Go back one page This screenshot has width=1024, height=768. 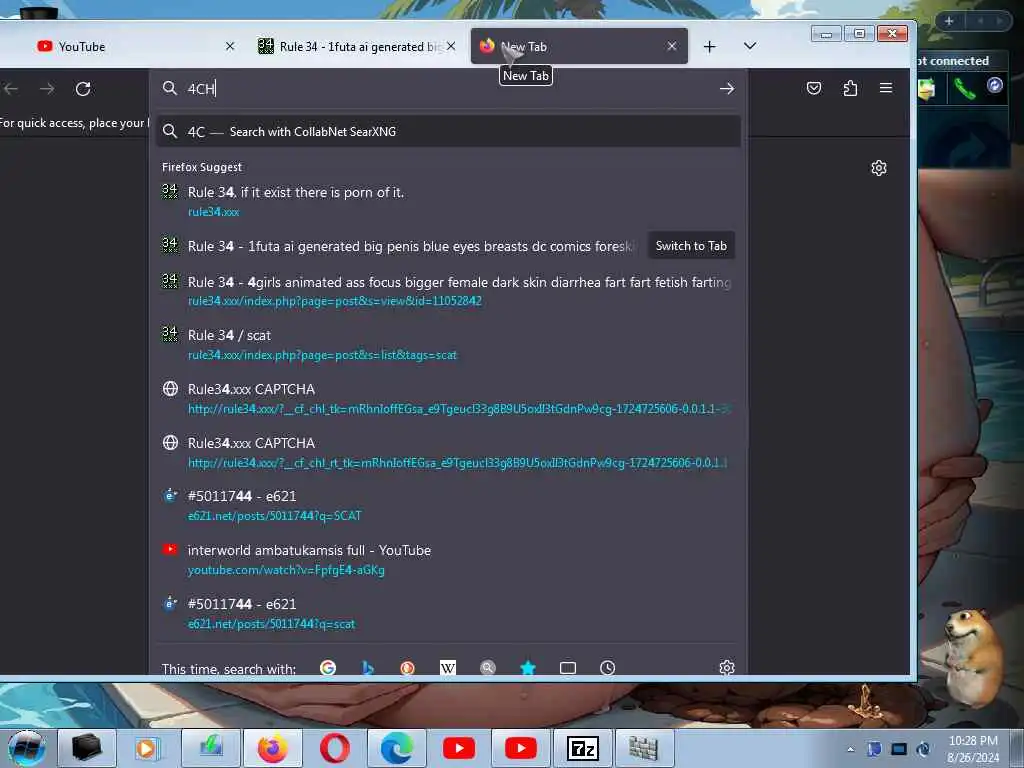click(11, 89)
